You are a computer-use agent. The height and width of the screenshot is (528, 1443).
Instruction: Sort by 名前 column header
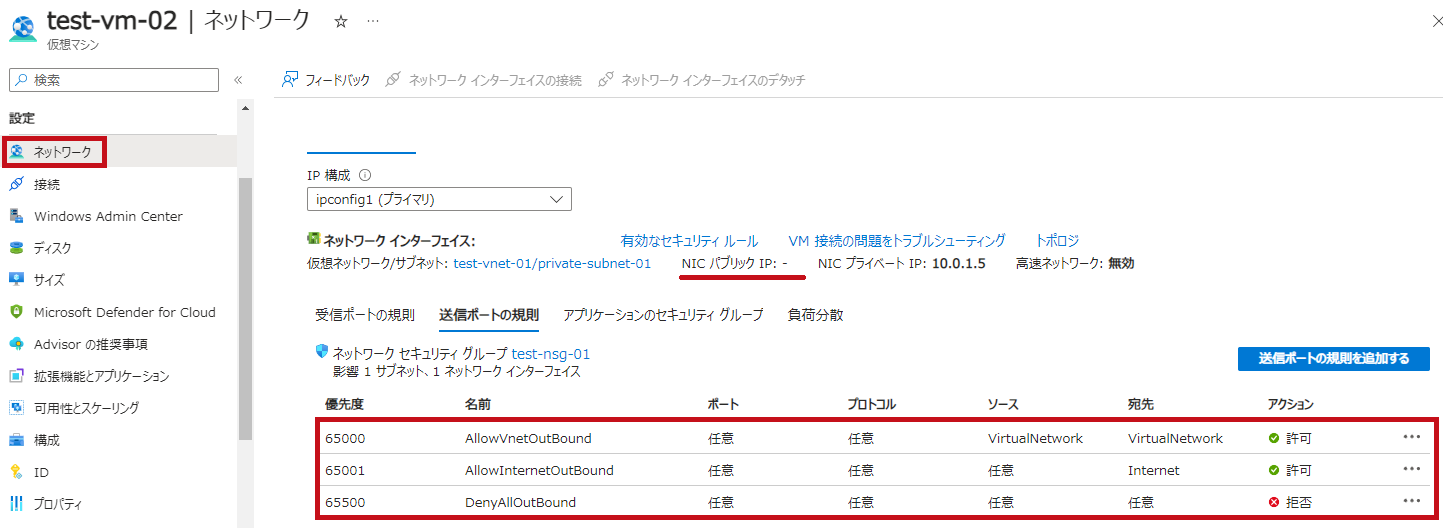478,405
